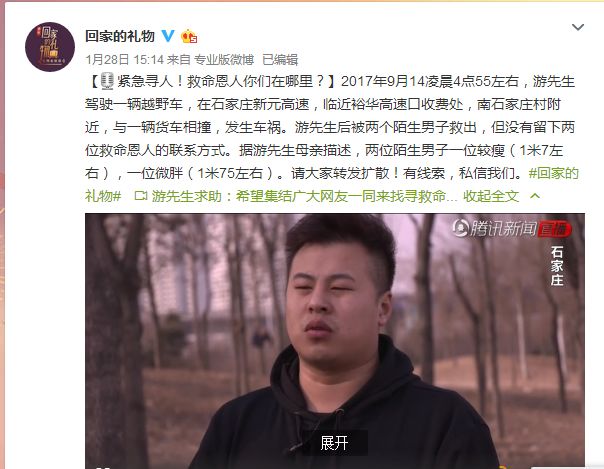Screen dimensions: 604x469
Task: Expand the video with 展开 button
Action: click(334, 443)
